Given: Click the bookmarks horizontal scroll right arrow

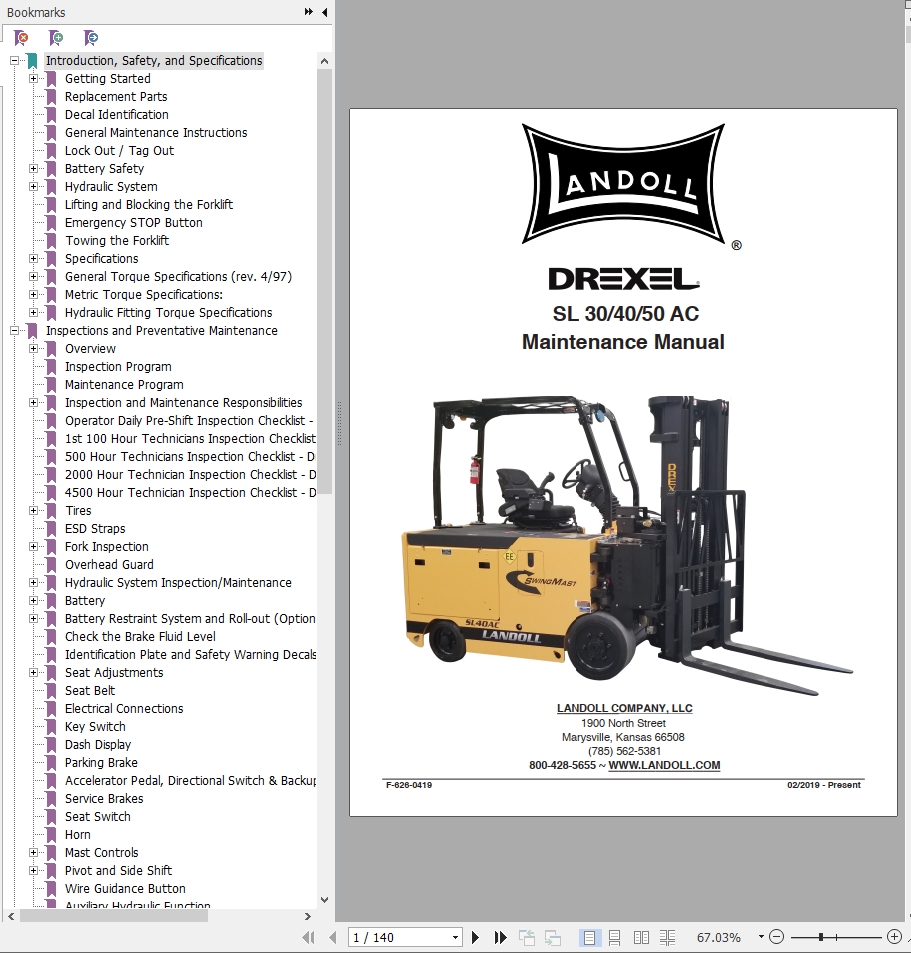Looking at the screenshot, I should tap(308, 916).
